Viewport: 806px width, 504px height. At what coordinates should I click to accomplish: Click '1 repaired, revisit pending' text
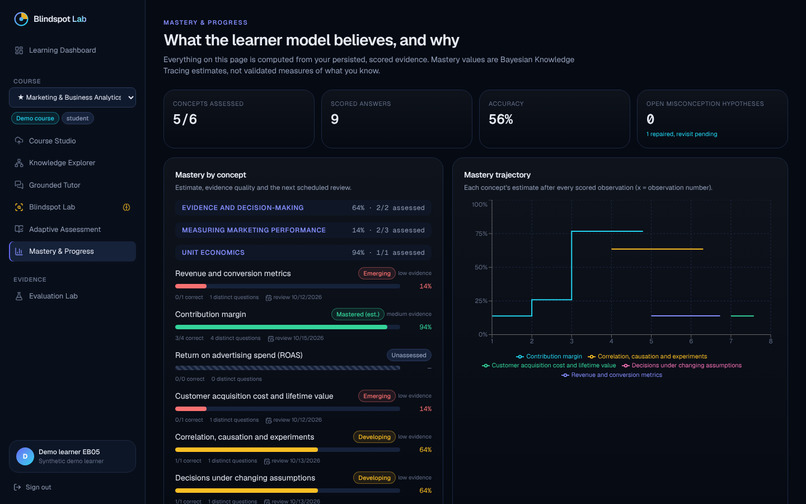pyautogui.click(x=682, y=134)
